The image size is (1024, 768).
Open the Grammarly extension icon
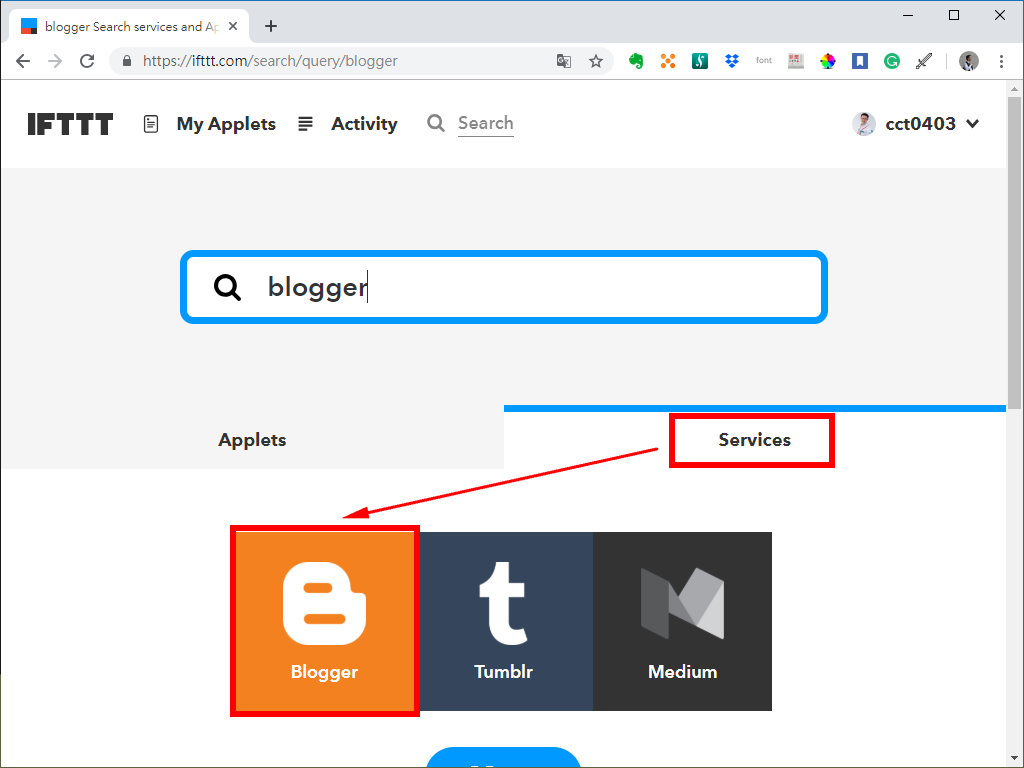pyautogui.click(x=891, y=61)
